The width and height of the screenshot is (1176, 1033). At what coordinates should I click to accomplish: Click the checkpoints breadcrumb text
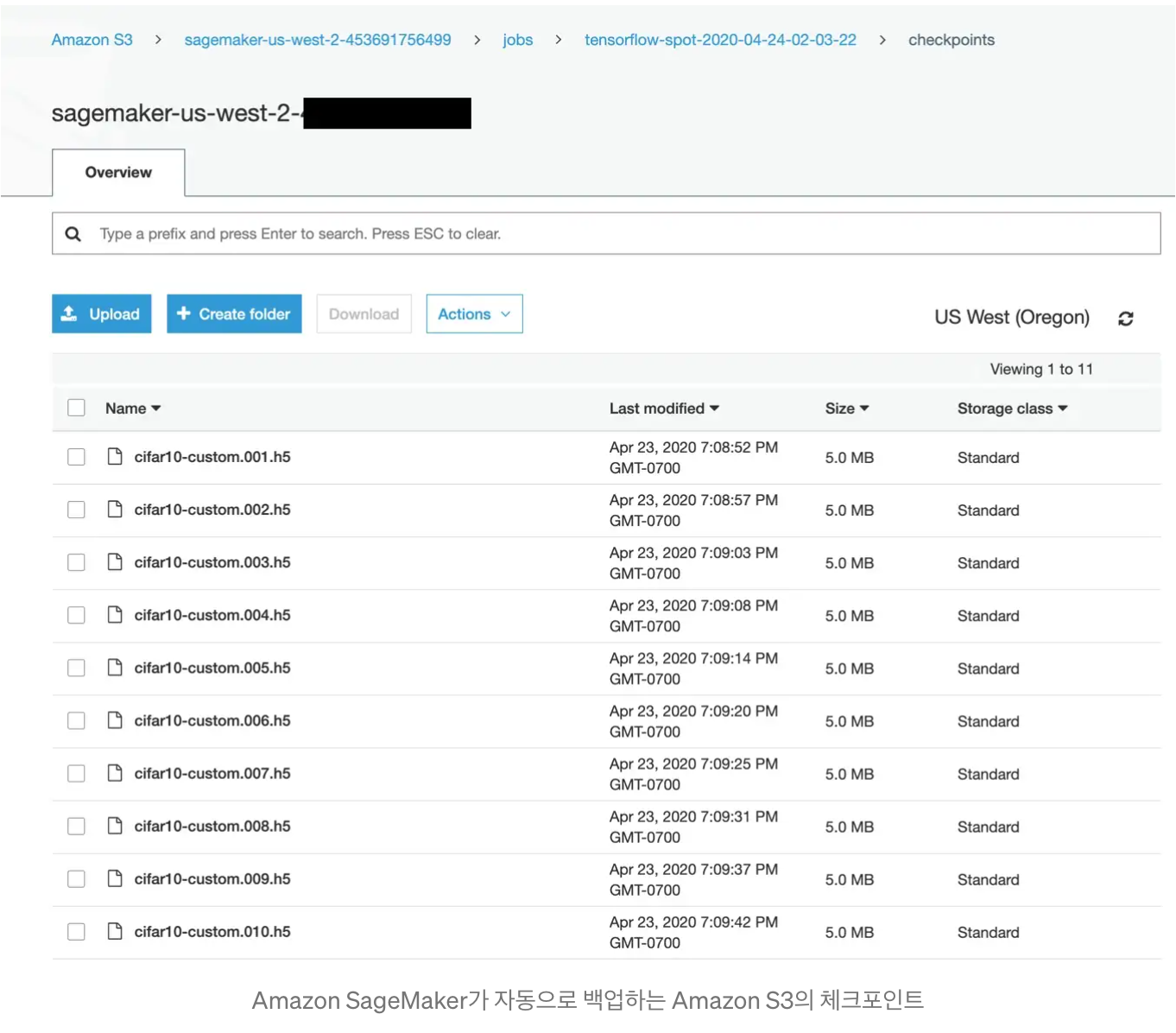point(952,40)
